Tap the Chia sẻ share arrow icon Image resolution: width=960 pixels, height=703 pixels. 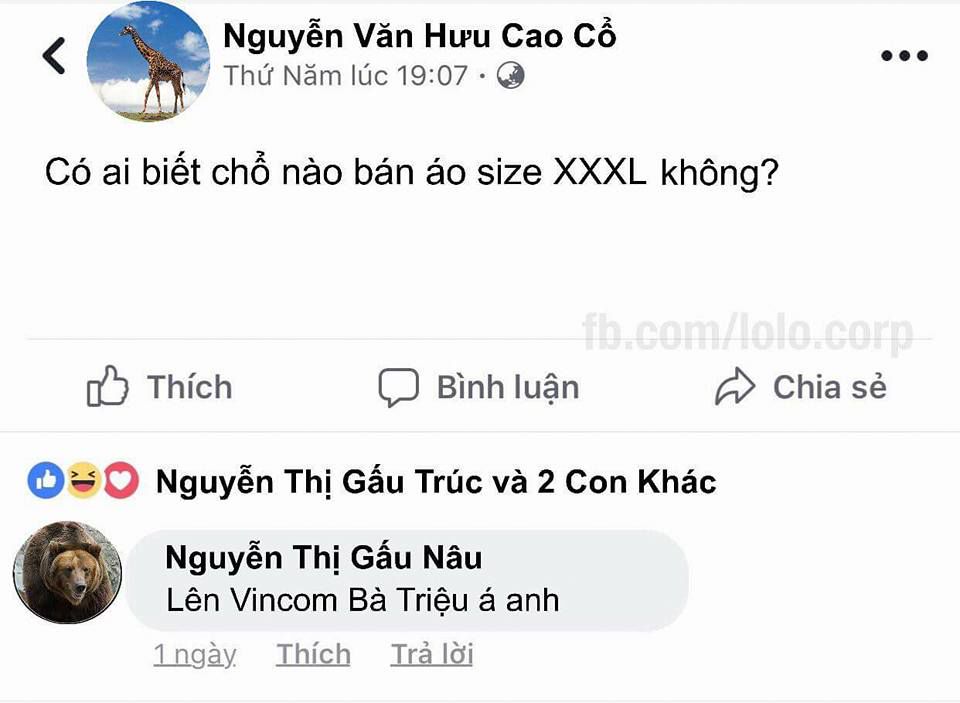click(x=735, y=386)
